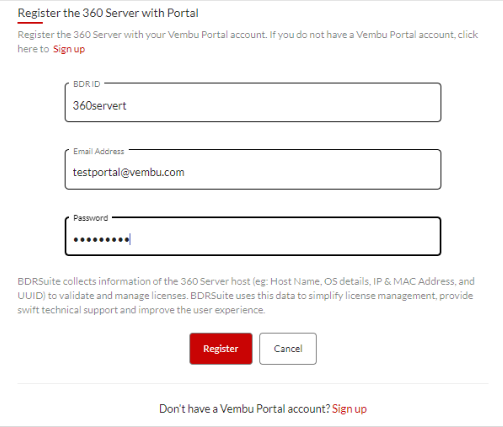Click the masked password dots
The image size is (503, 427).
click(x=101, y=239)
